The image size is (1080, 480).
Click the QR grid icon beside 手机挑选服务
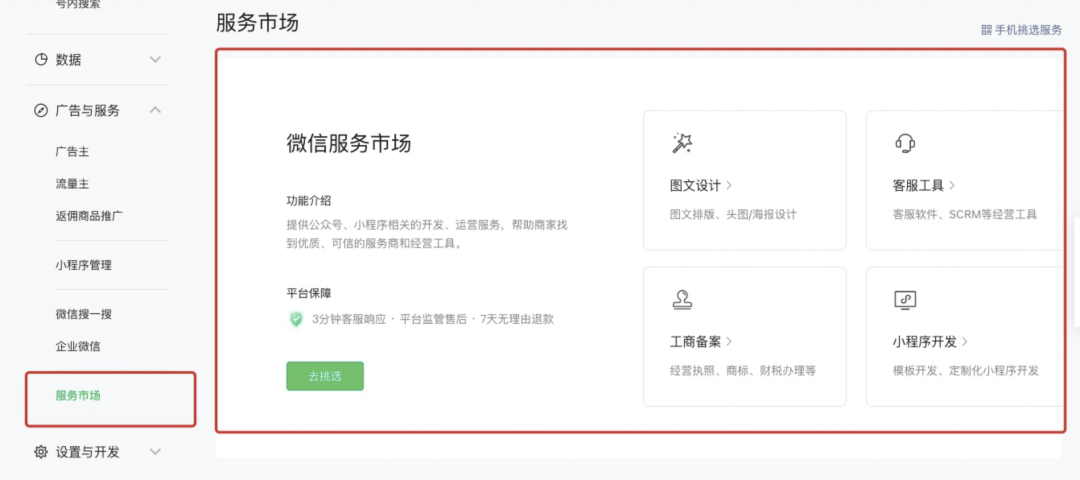point(986,30)
